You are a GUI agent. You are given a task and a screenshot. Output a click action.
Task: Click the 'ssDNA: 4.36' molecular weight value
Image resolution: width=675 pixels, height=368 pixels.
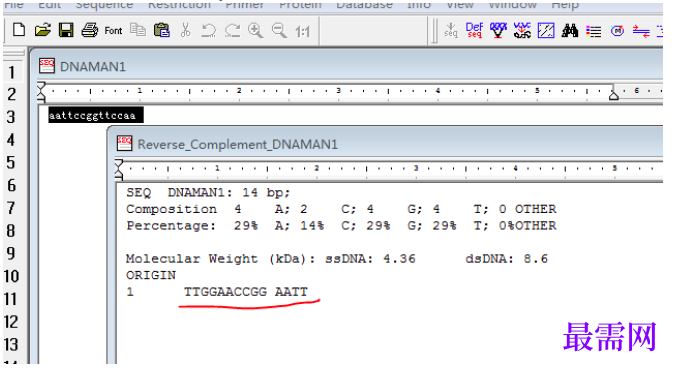pos(370,259)
